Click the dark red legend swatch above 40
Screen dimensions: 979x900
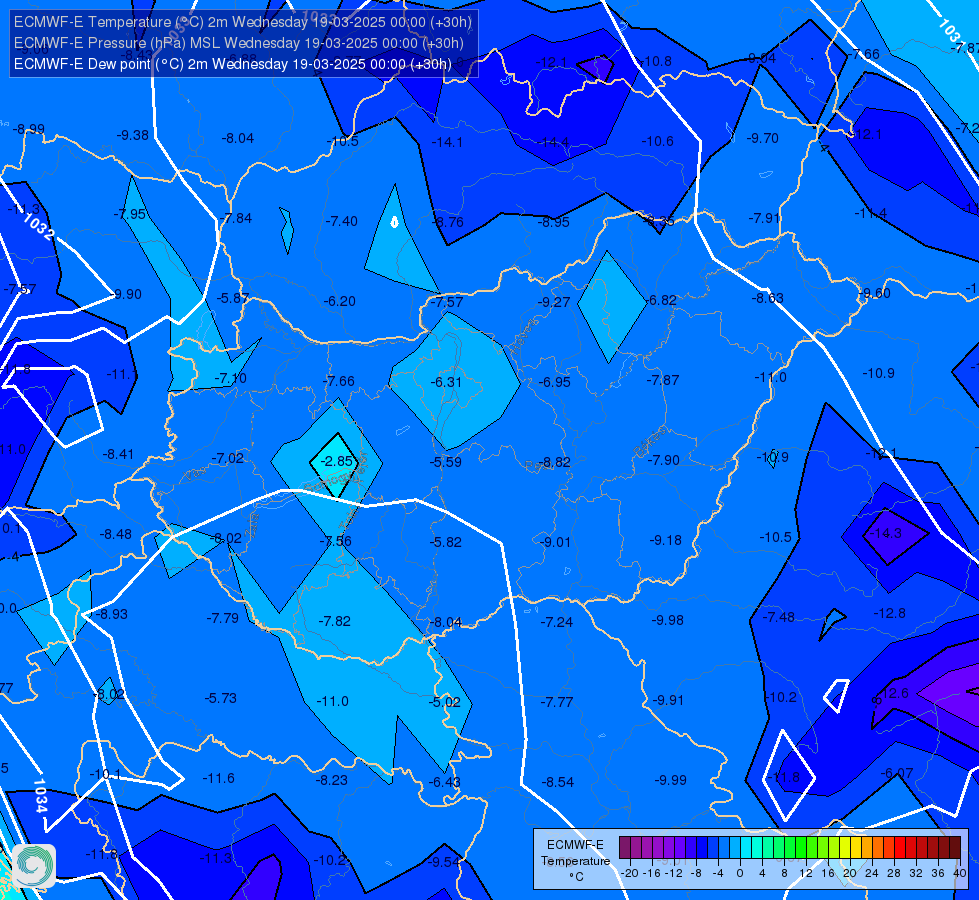[955, 848]
